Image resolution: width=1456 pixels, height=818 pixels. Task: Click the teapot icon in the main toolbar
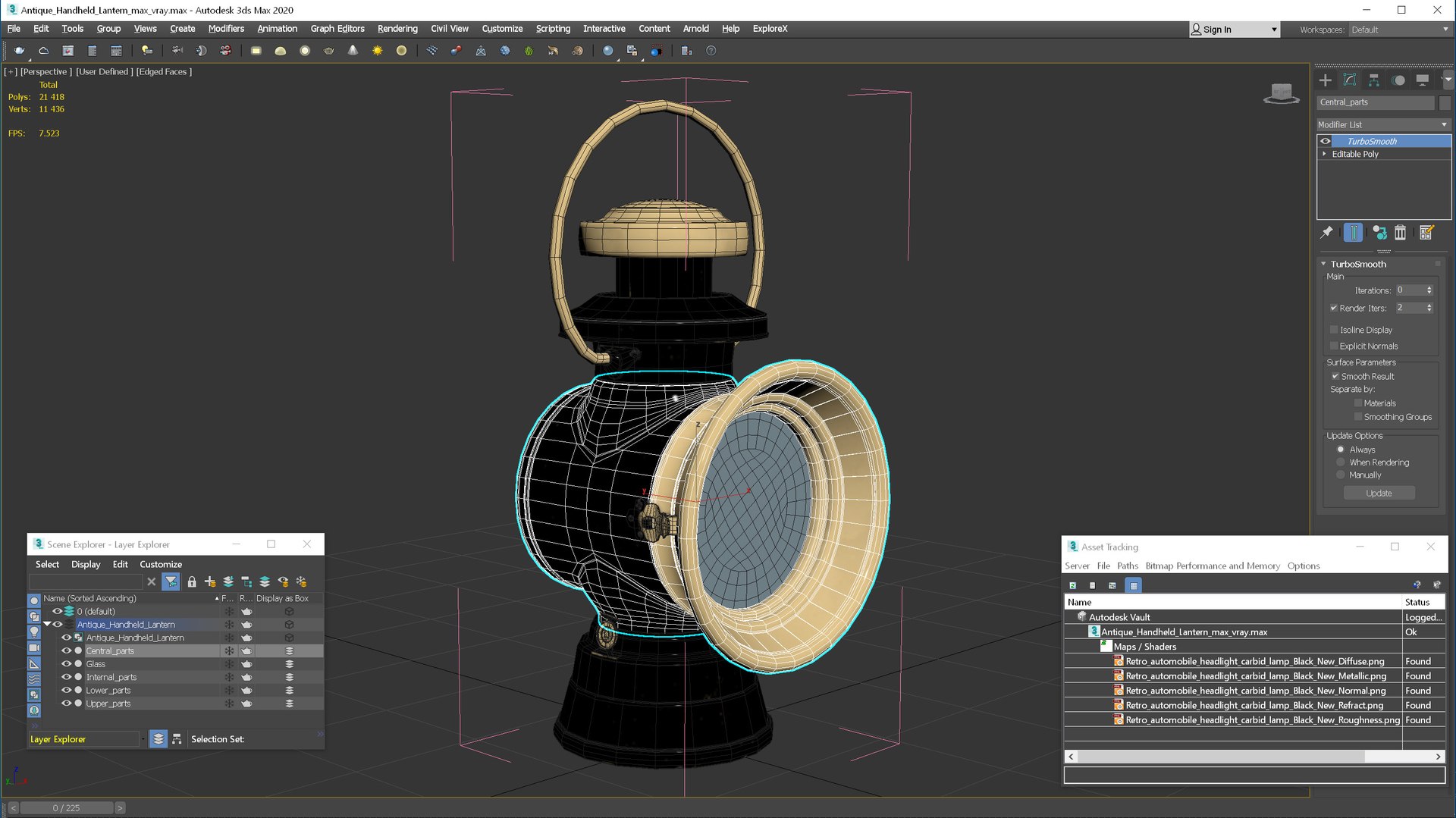(19, 51)
